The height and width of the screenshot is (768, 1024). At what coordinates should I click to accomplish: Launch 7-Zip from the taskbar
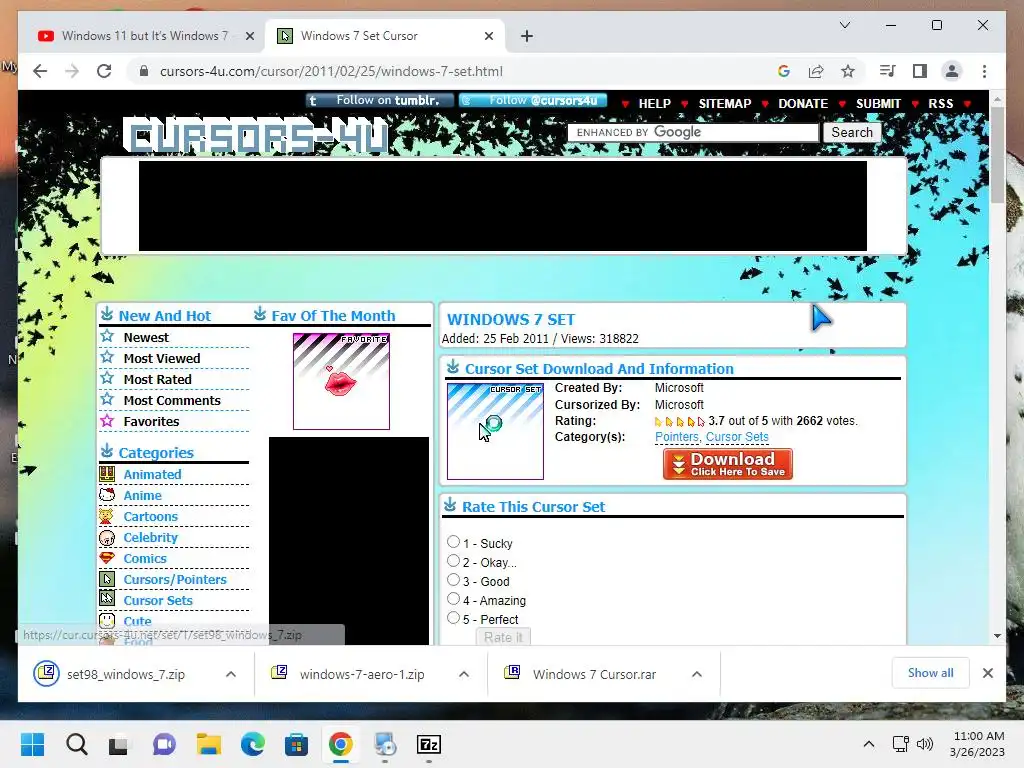tap(429, 744)
